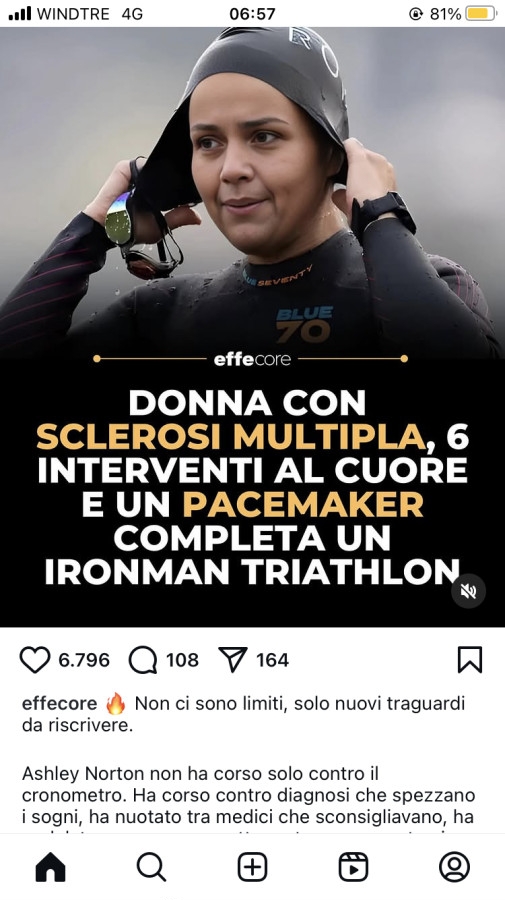Tap the 164 shares count

[273, 660]
